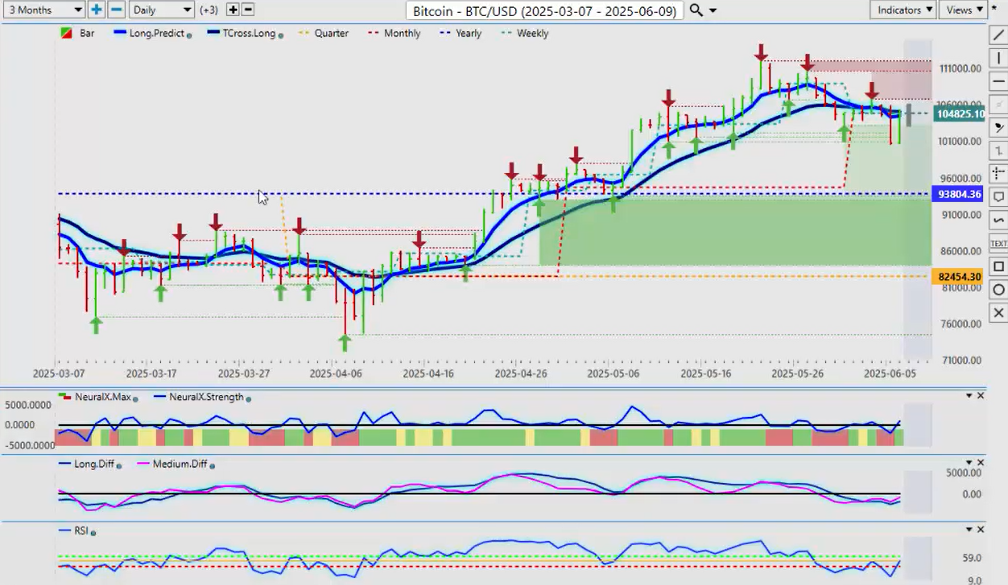
Task: Click the NeuralX.Max legend label
Action: point(102,397)
